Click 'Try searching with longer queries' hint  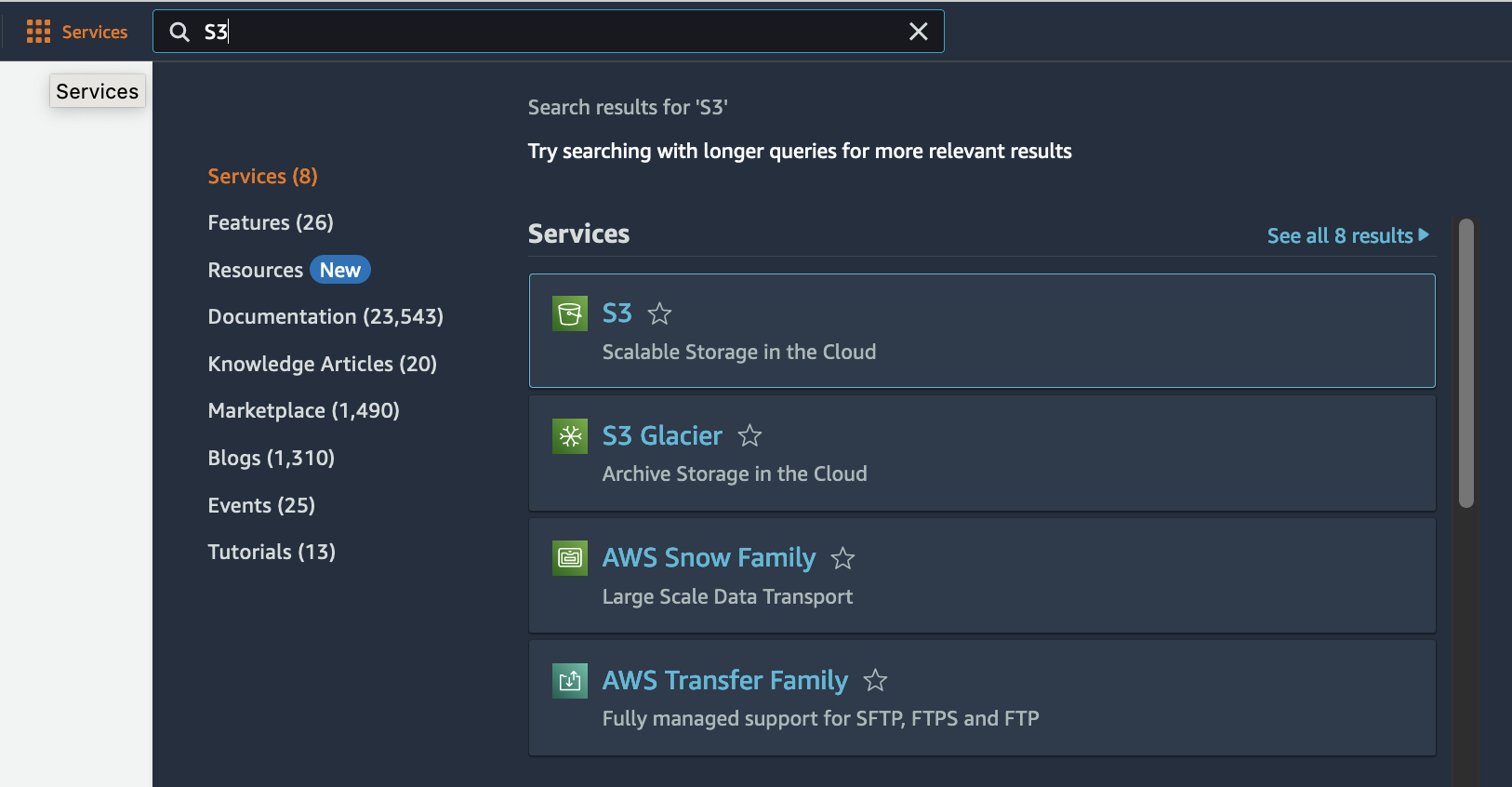click(x=800, y=151)
